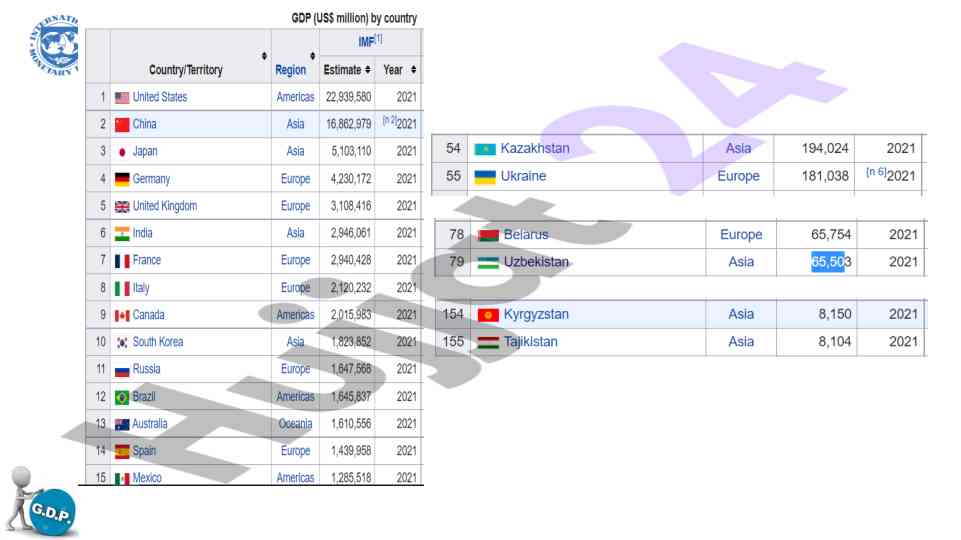Sort table by Estimate column arrows
The width and height of the screenshot is (961, 540).
[x=368, y=70]
